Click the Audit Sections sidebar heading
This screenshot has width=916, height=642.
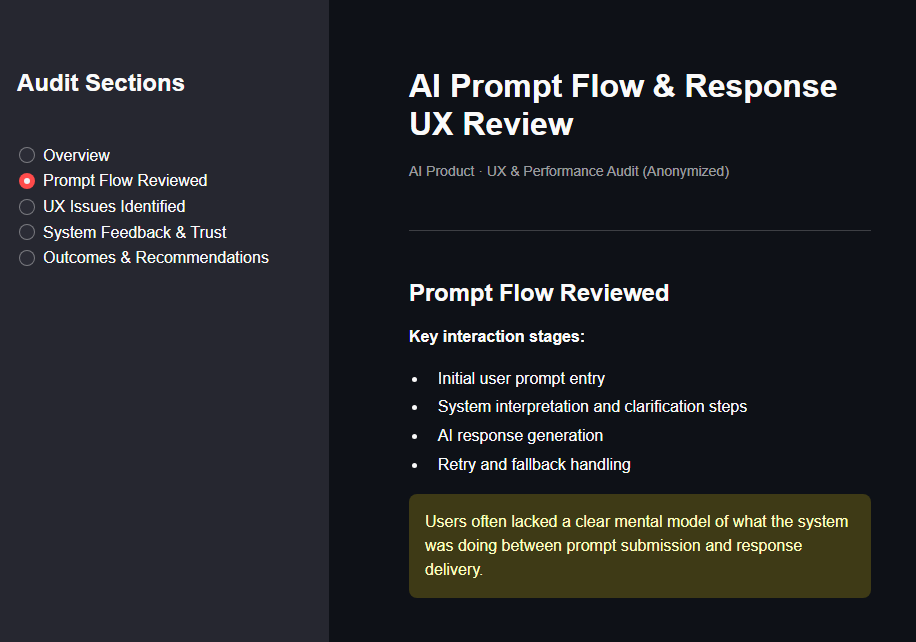tap(101, 83)
